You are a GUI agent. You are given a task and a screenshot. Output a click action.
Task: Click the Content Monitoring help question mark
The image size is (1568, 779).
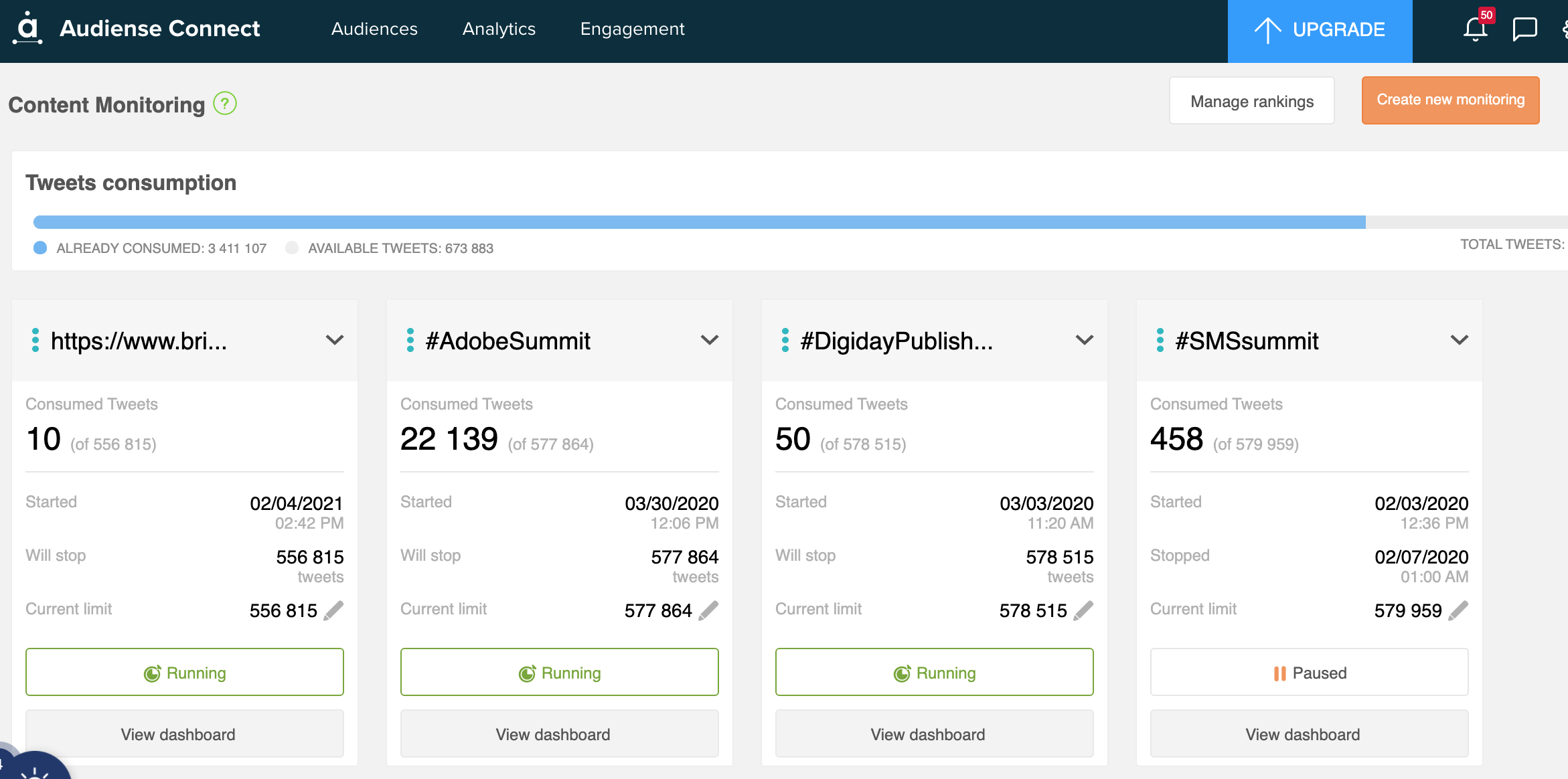pos(225,104)
